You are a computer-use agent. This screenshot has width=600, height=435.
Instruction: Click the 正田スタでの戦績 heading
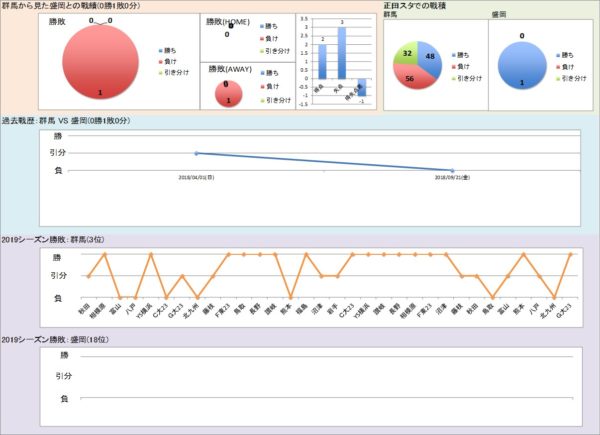pos(415,7)
